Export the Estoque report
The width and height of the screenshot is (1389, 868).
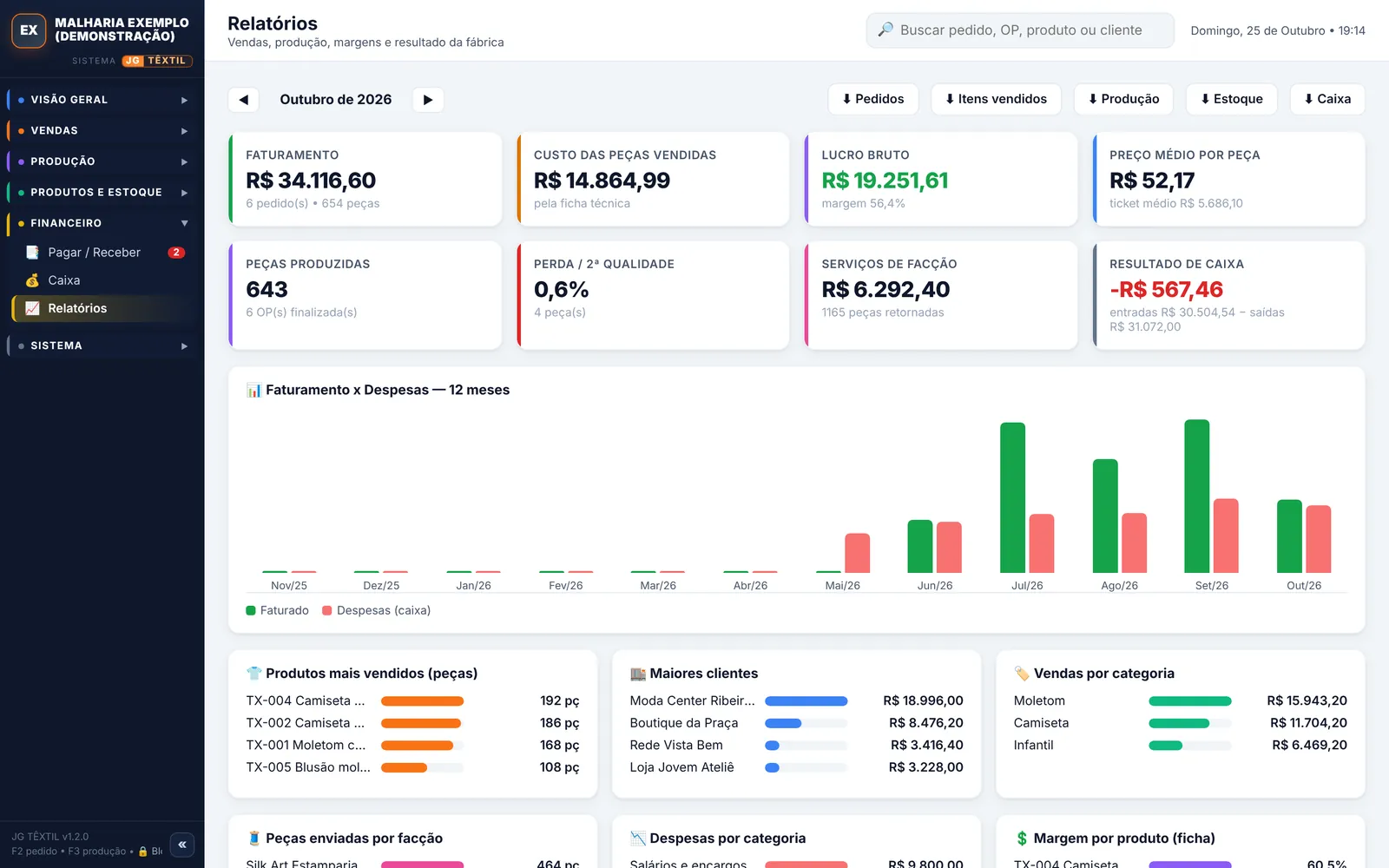point(1232,99)
